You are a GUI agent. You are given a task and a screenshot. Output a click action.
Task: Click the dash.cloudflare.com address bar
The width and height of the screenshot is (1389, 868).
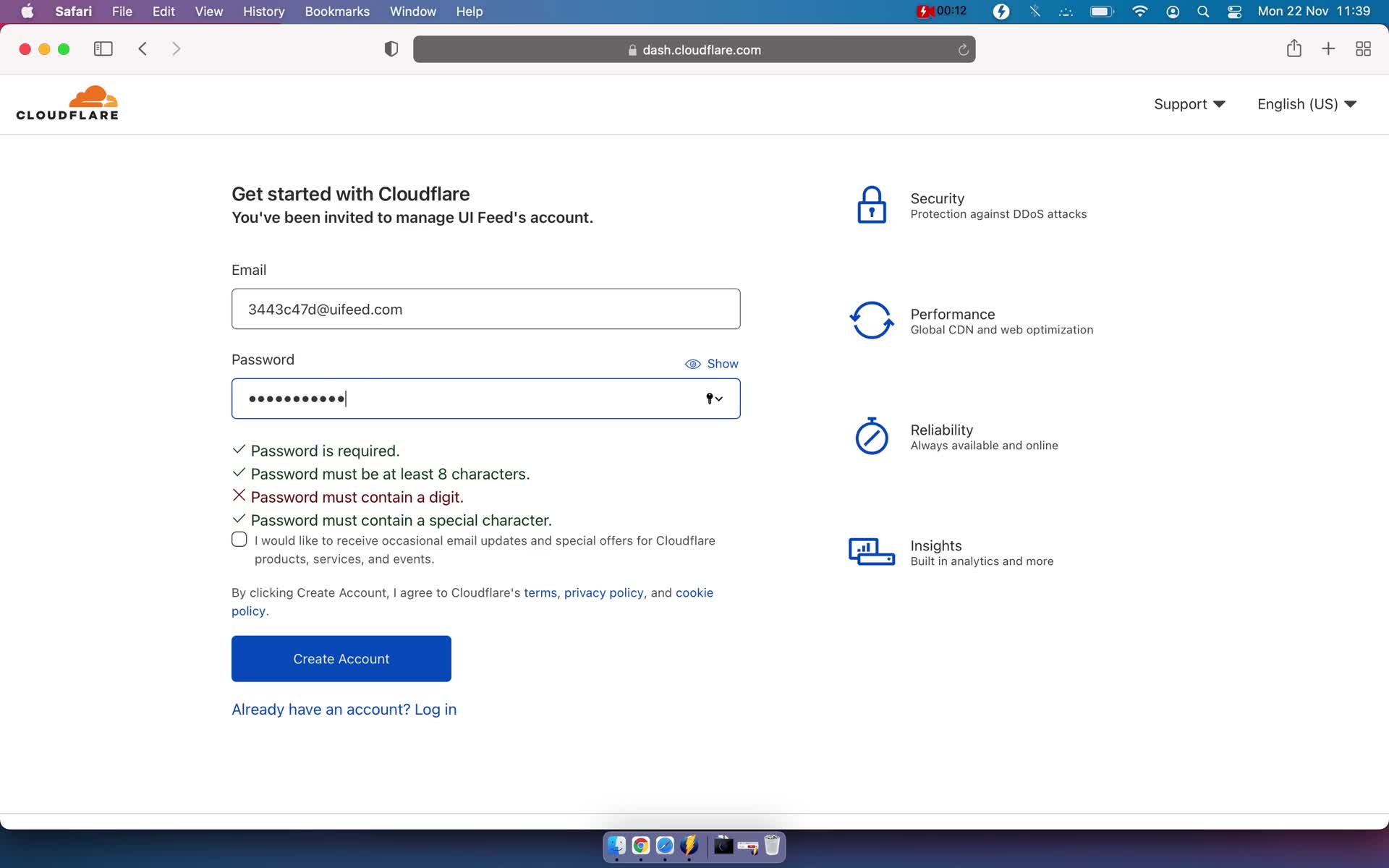pyautogui.click(x=694, y=50)
